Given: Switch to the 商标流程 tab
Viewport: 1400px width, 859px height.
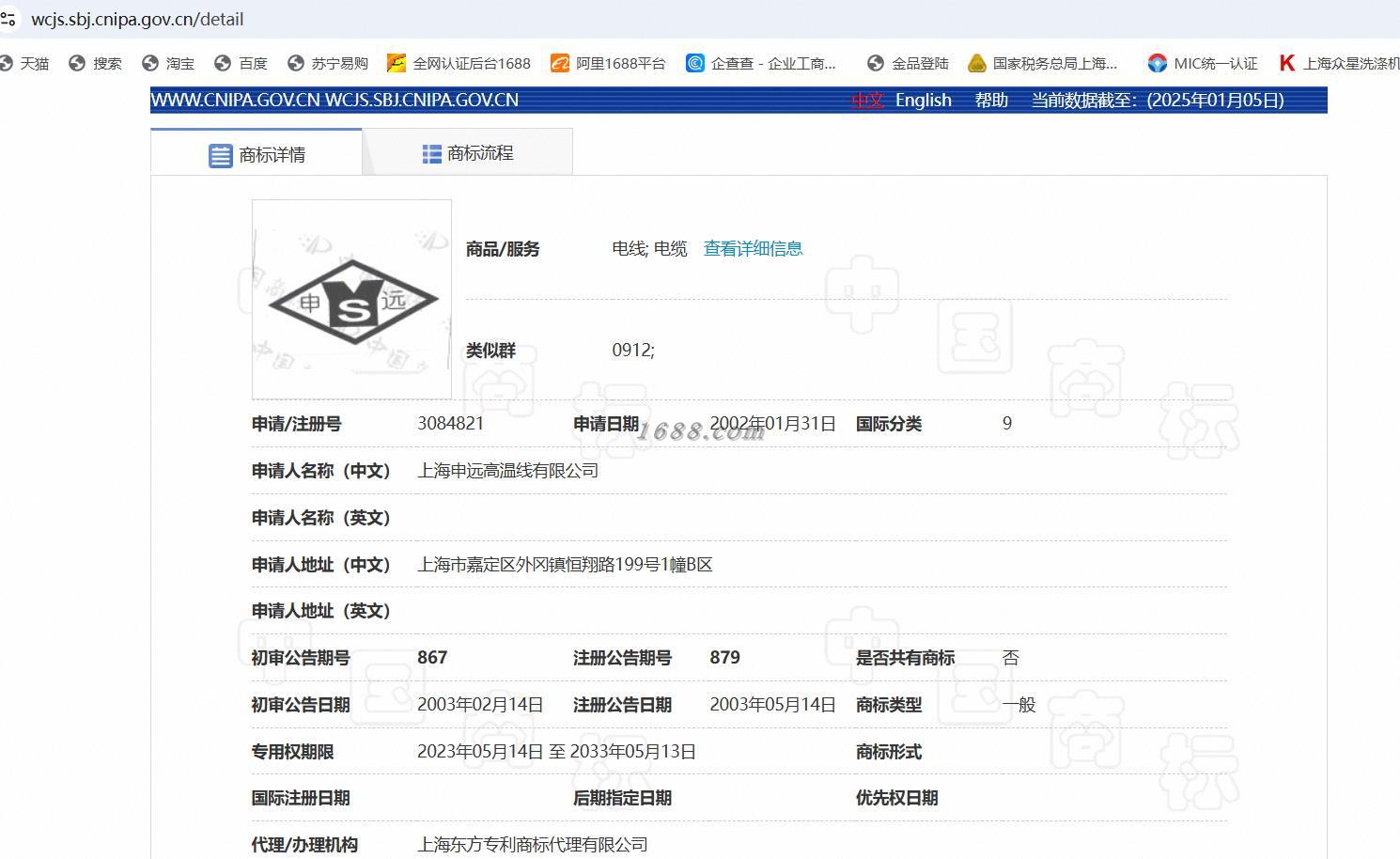Looking at the screenshot, I should click(x=468, y=153).
